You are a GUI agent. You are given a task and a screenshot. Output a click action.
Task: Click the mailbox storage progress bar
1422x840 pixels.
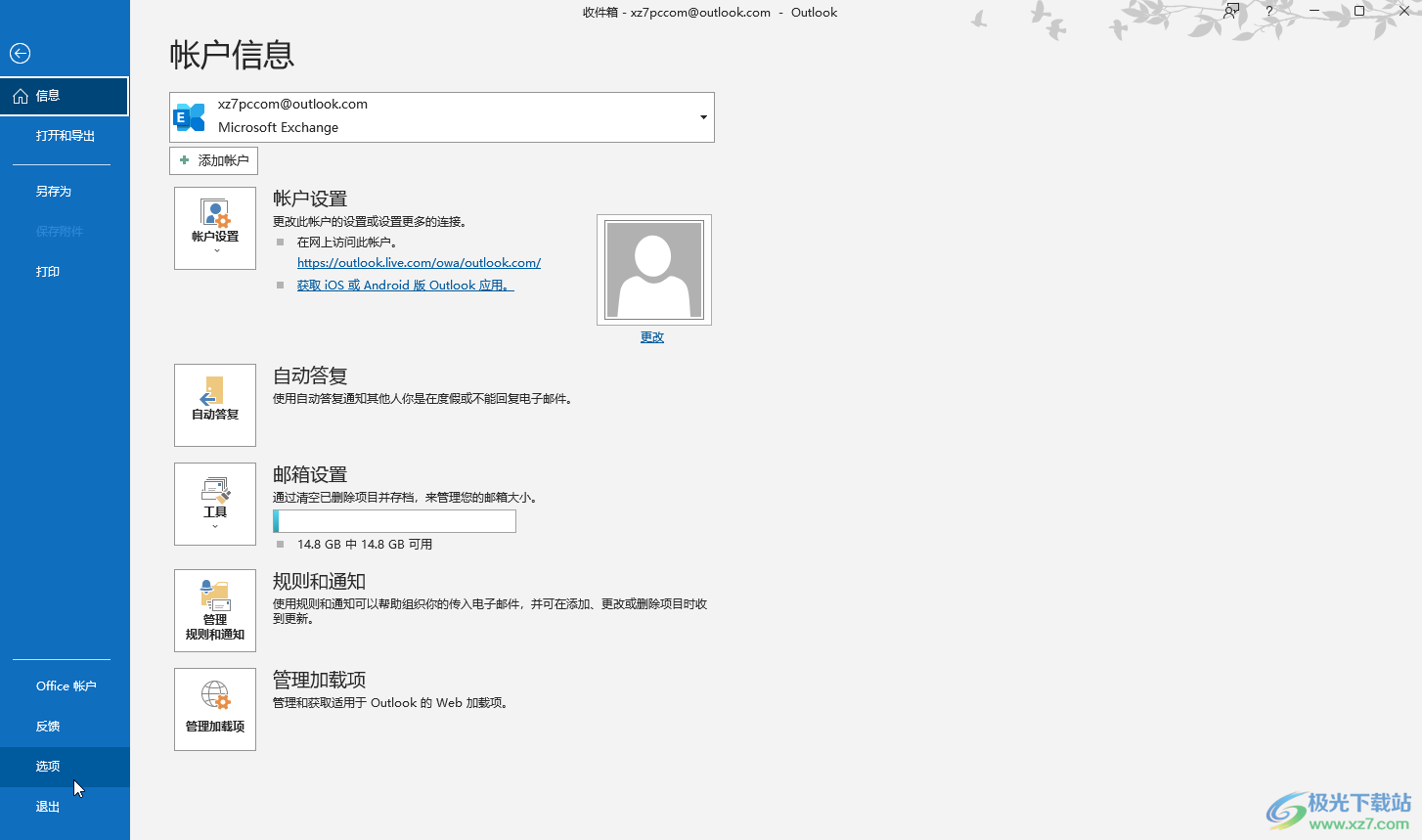394,521
